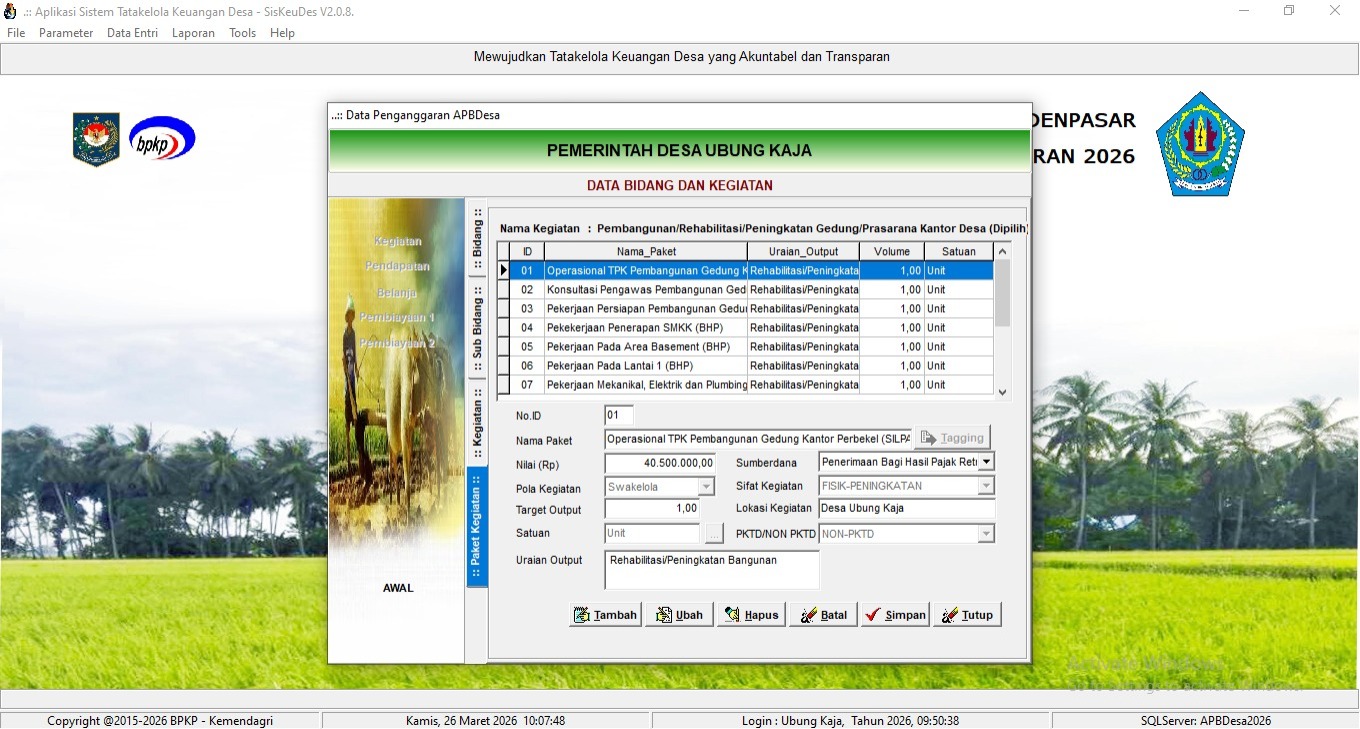Expand the Sumberdana dropdown
Screen dimensions: 1360x729
point(986,462)
